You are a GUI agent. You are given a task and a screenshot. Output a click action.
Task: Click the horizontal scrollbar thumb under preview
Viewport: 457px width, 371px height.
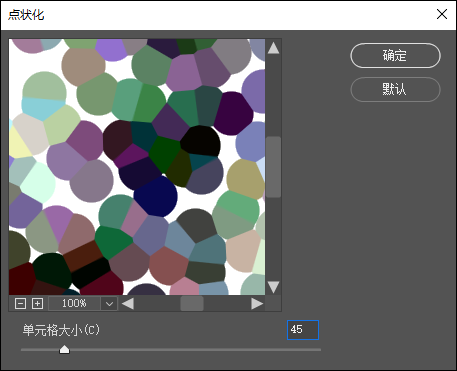click(x=192, y=304)
